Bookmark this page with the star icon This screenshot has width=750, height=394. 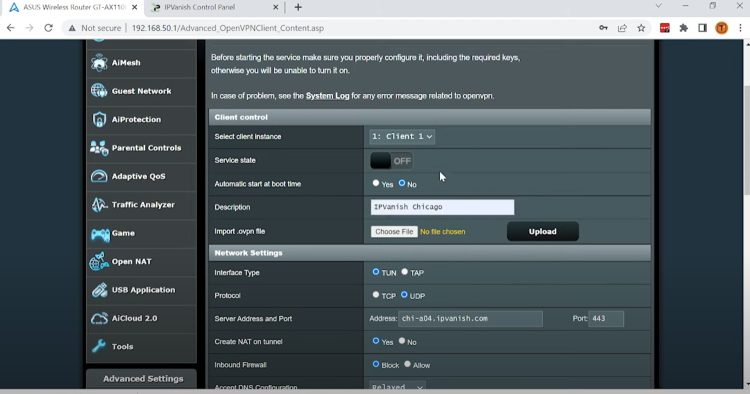(x=641, y=28)
